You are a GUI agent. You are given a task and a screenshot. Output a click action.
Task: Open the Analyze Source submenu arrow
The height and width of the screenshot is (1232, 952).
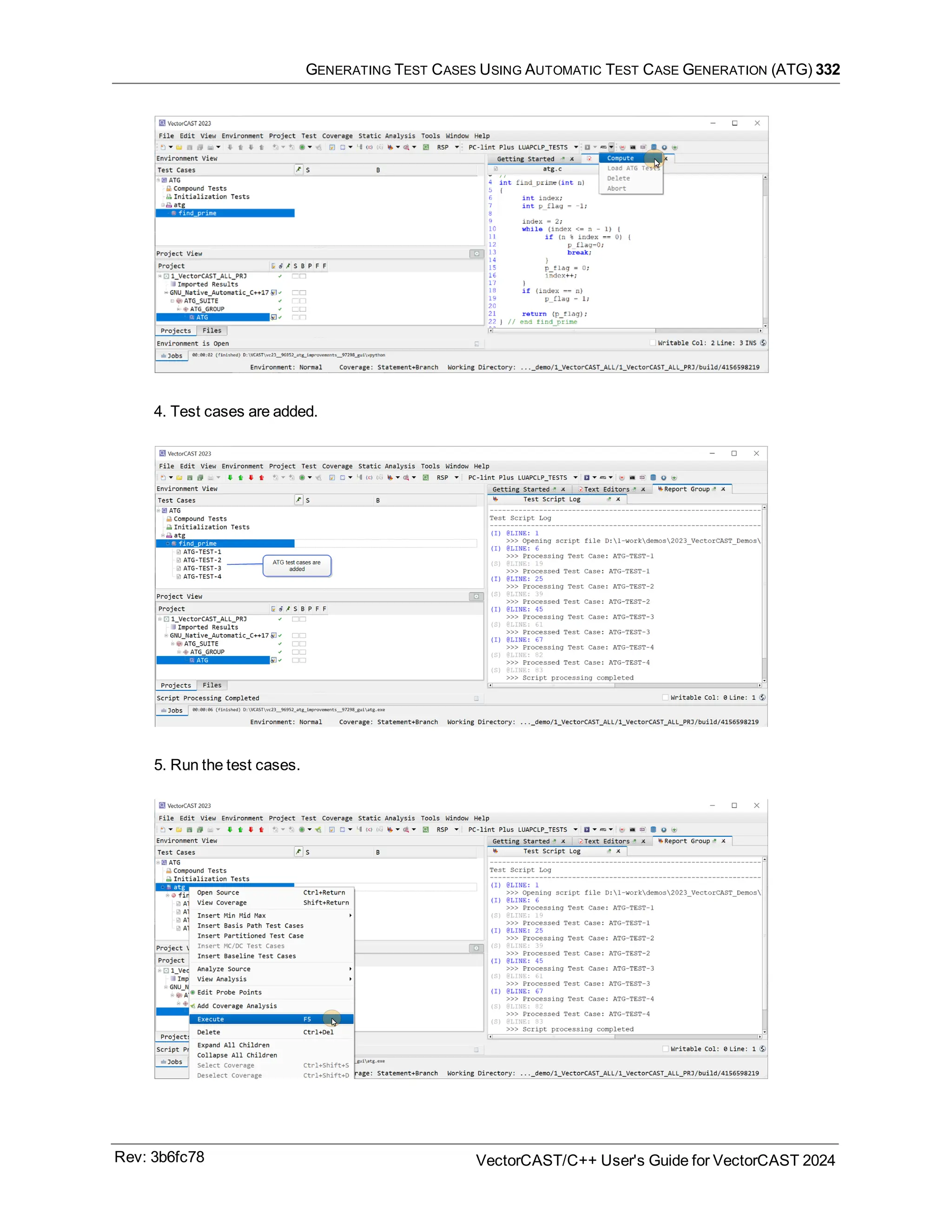(x=350, y=969)
